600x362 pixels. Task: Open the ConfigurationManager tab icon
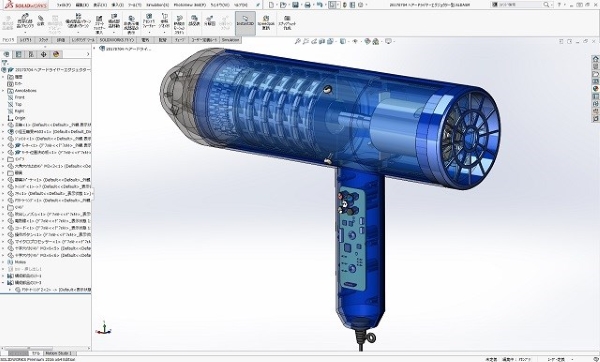click(31, 54)
